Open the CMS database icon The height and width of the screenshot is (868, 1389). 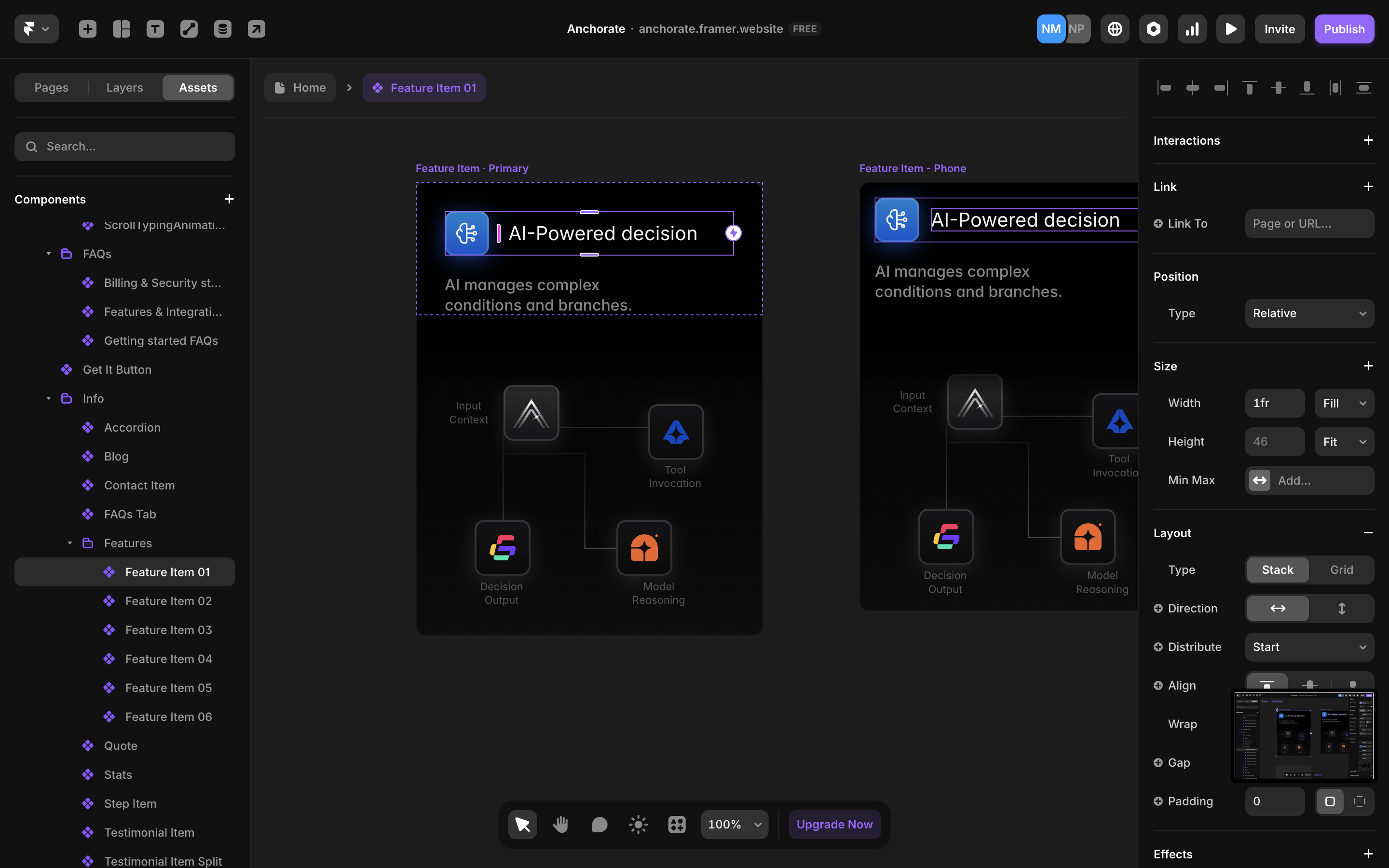[223, 29]
